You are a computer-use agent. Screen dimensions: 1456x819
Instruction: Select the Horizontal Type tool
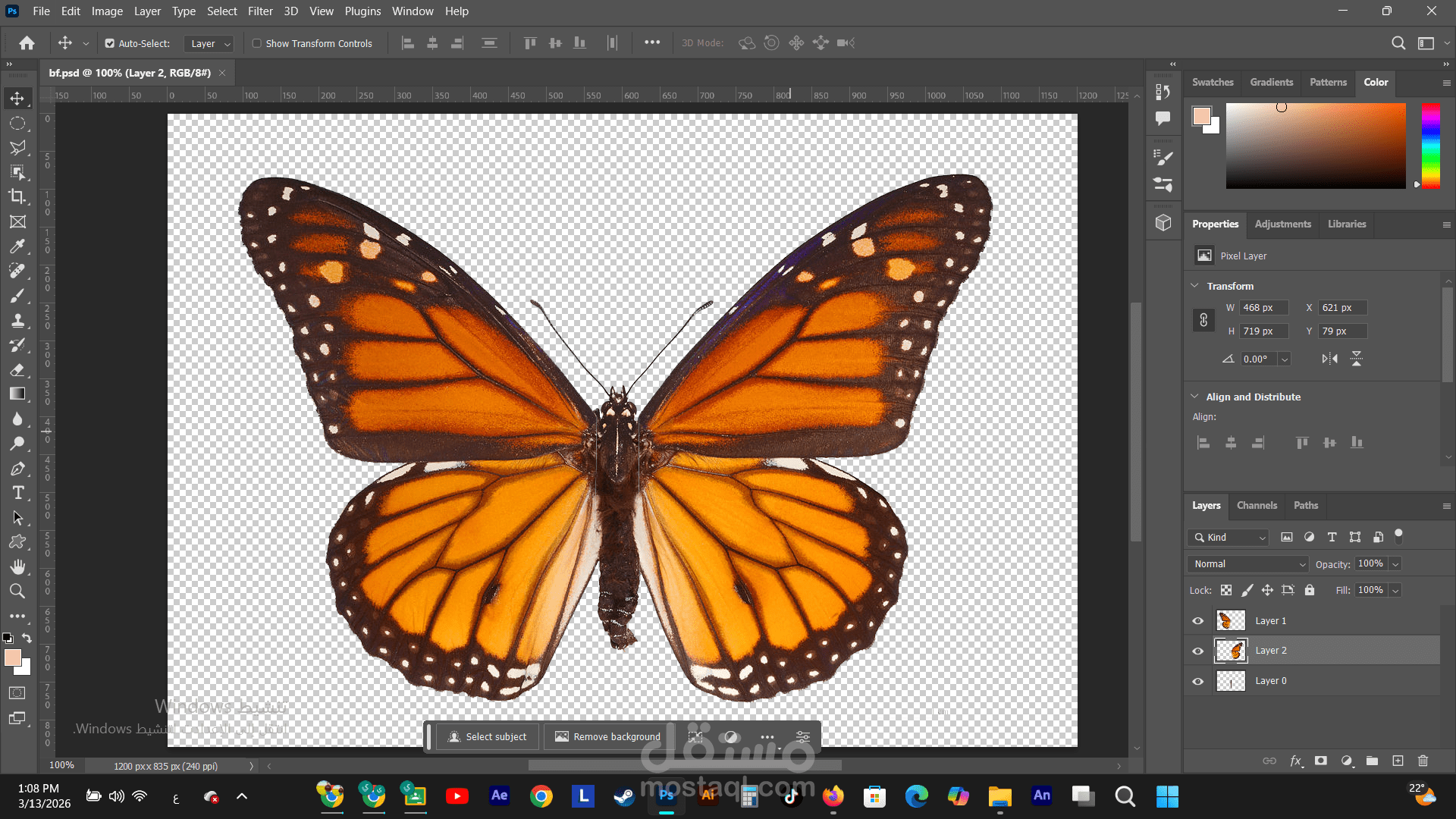coord(17,493)
